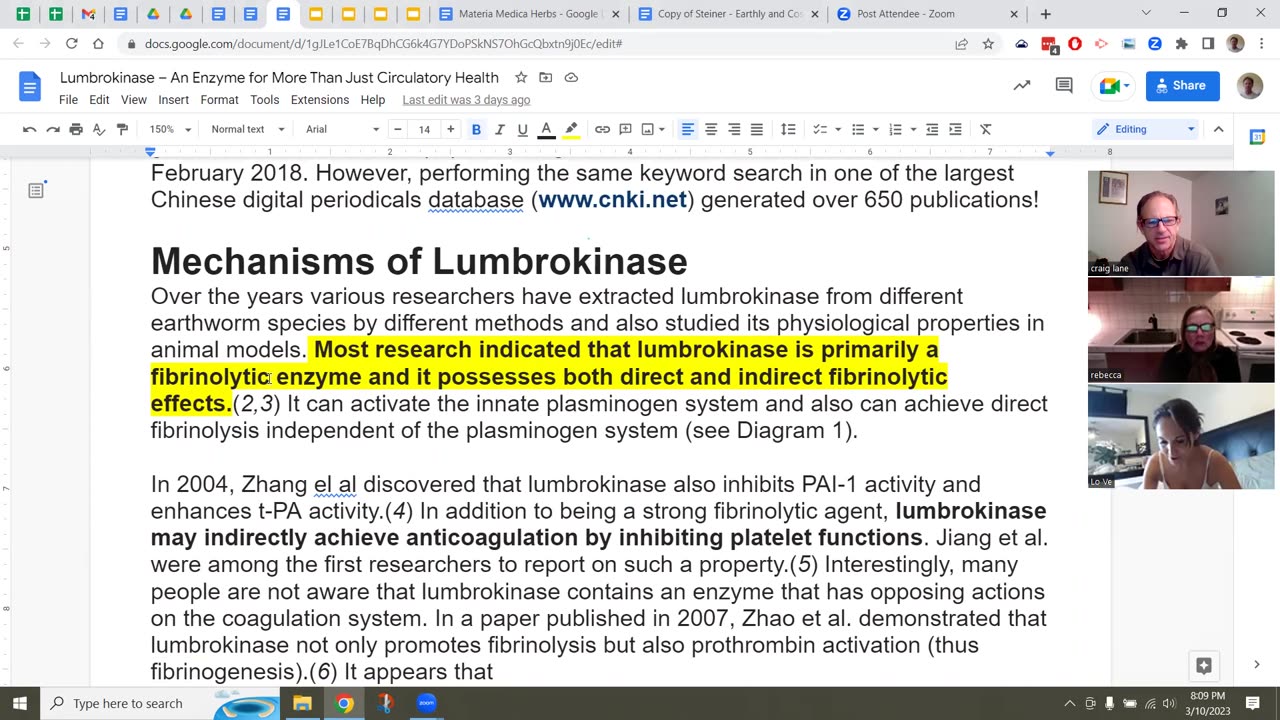Open numbered list options arrow
Screen dimensions: 1280x720
(913, 129)
